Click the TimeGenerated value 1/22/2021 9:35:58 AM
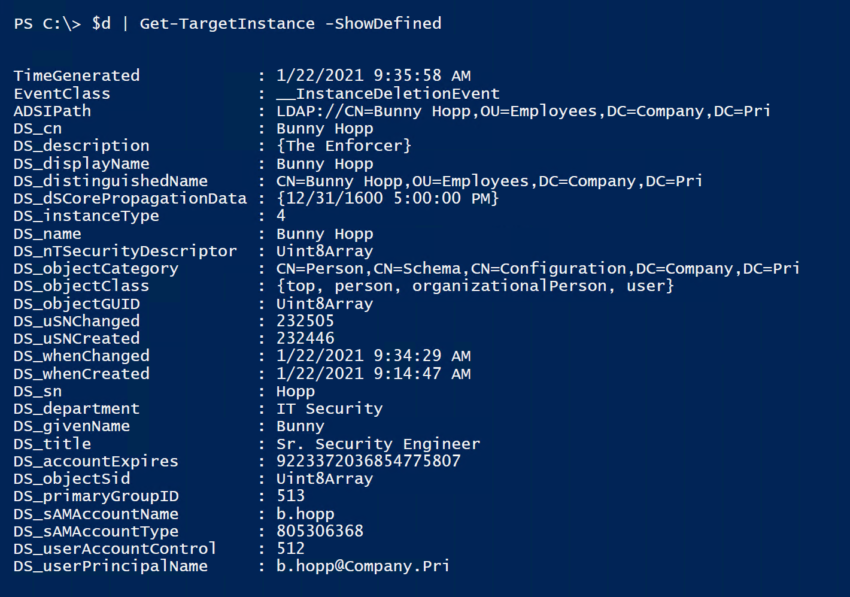The width and height of the screenshot is (850, 597). [x=374, y=75]
